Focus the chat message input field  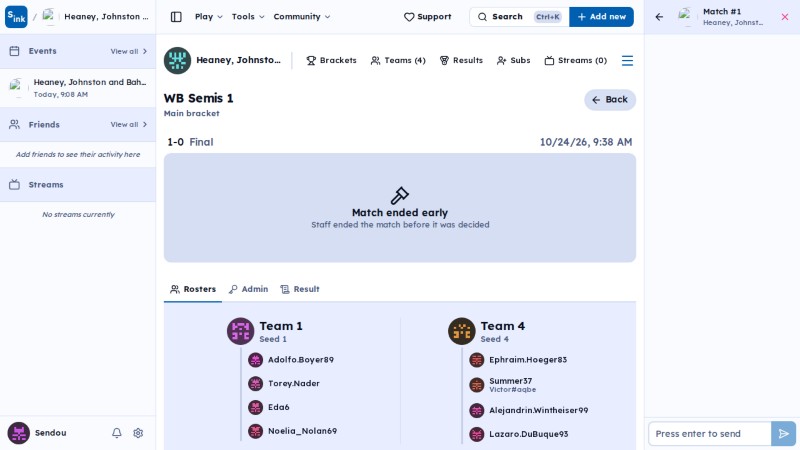[x=710, y=434]
